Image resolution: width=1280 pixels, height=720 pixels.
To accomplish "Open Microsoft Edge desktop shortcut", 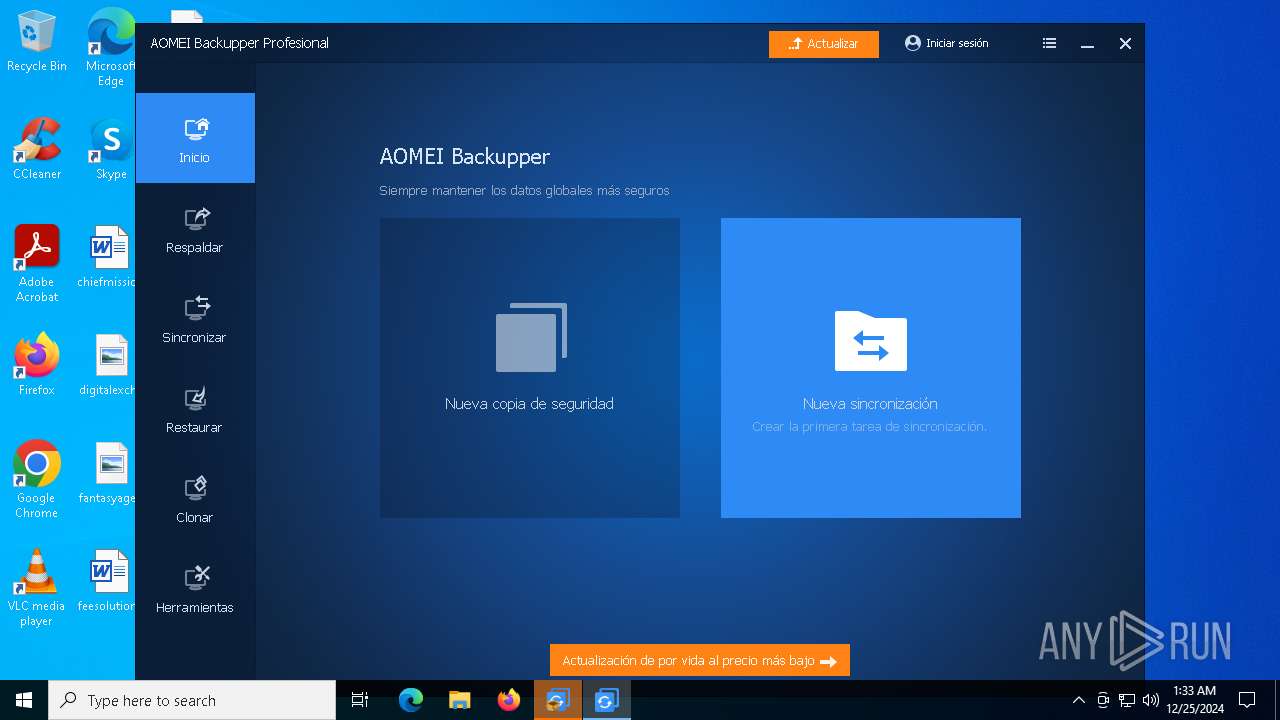I will coord(111,47).
